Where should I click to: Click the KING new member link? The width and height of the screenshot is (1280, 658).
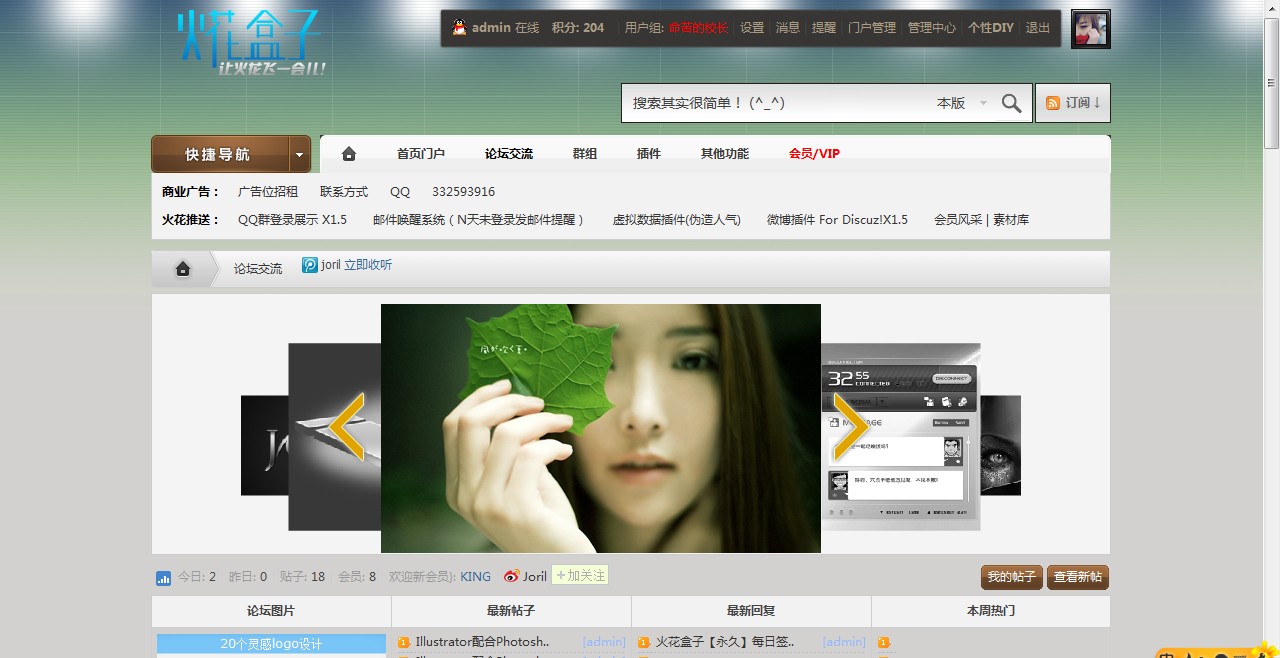tap(475, 577)
